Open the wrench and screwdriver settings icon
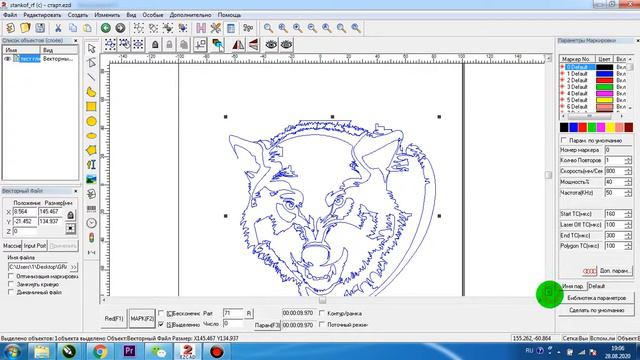 coord(216,28)
